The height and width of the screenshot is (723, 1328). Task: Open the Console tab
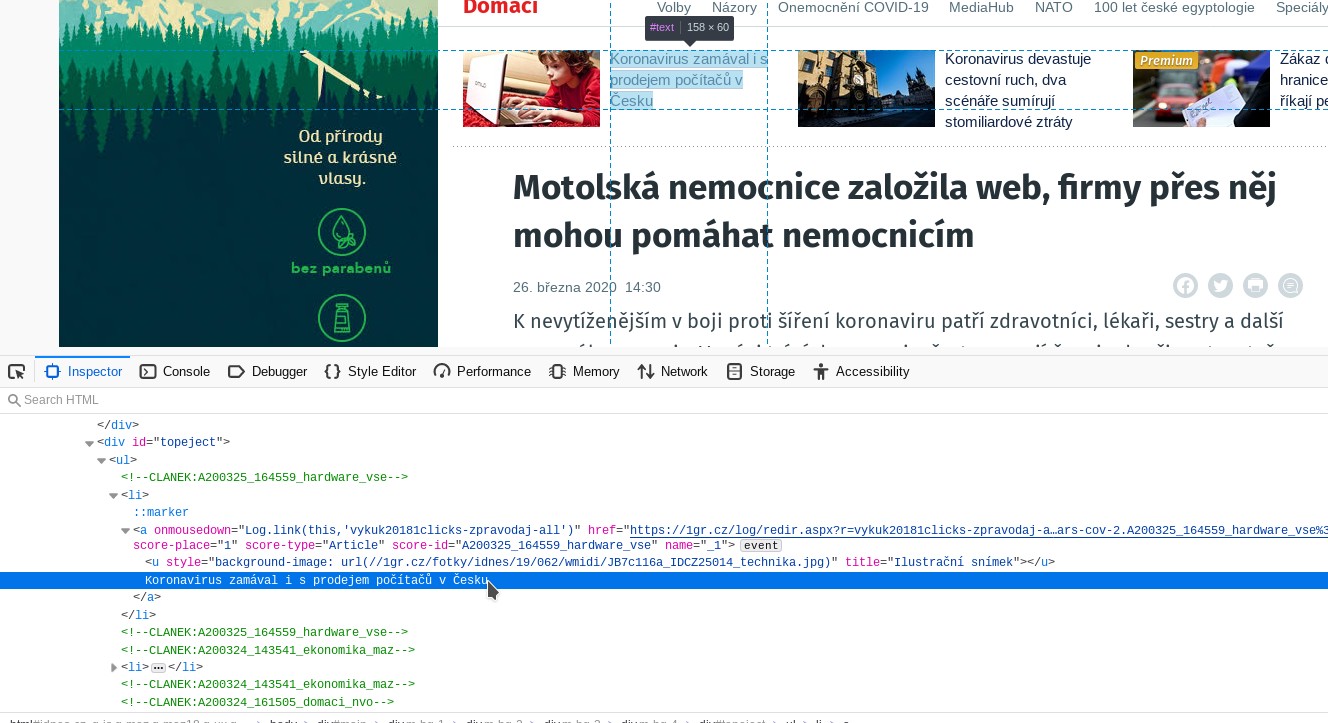[174, 372]
